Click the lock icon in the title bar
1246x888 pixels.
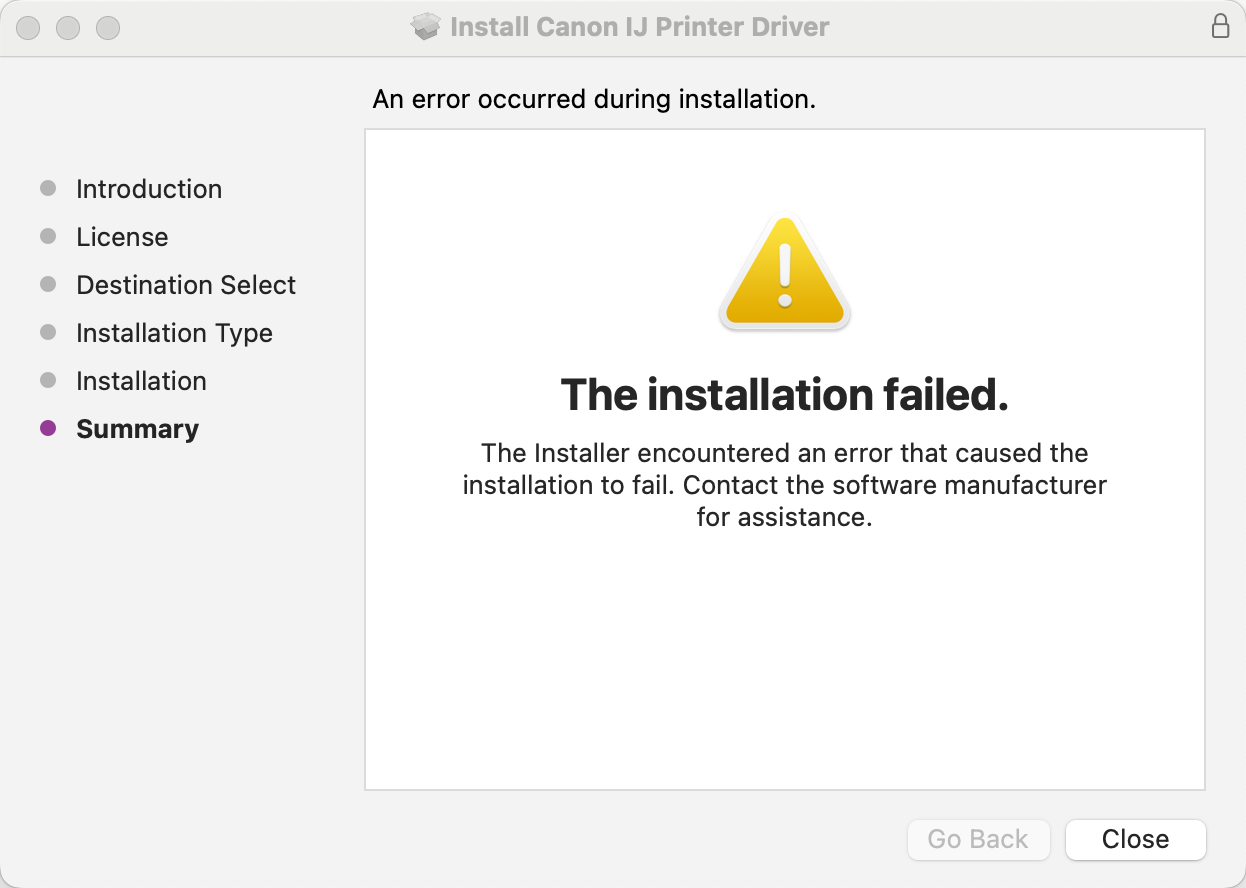[1220, 27]
